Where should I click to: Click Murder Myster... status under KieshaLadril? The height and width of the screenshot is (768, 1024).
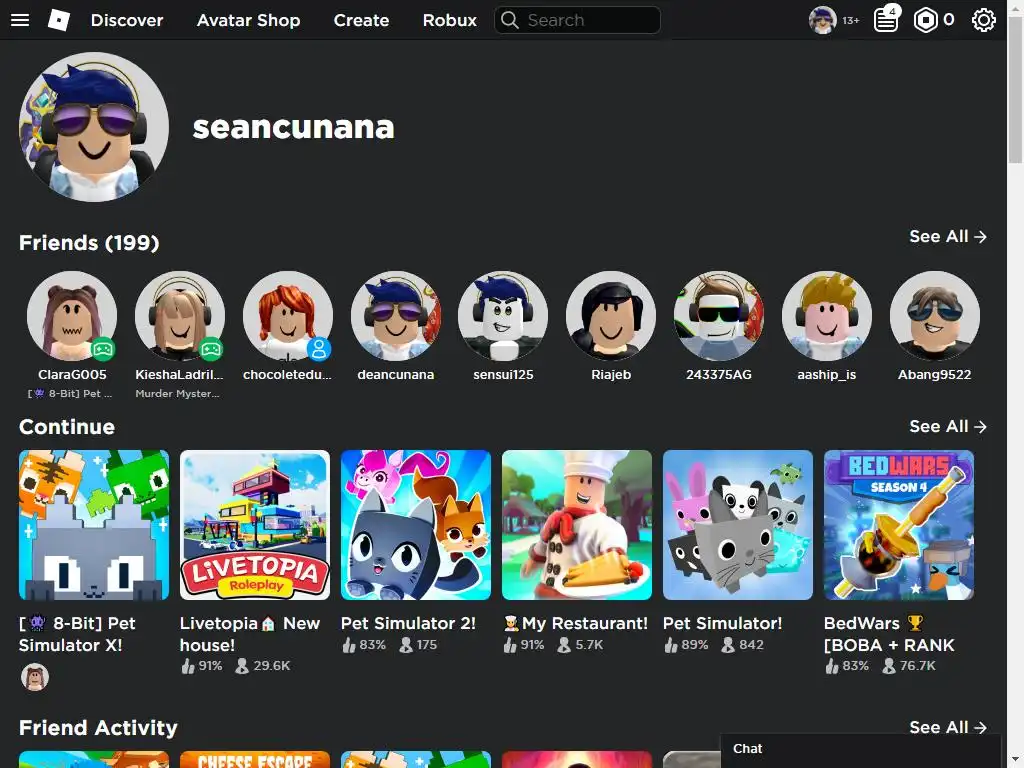point(177,394)
